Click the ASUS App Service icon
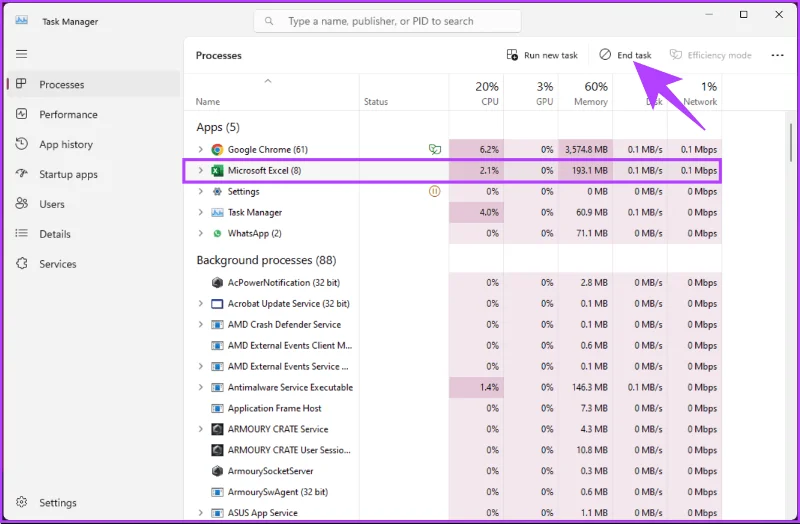The width and height of the screenshot is (800, 524). [x=217, y=513]
